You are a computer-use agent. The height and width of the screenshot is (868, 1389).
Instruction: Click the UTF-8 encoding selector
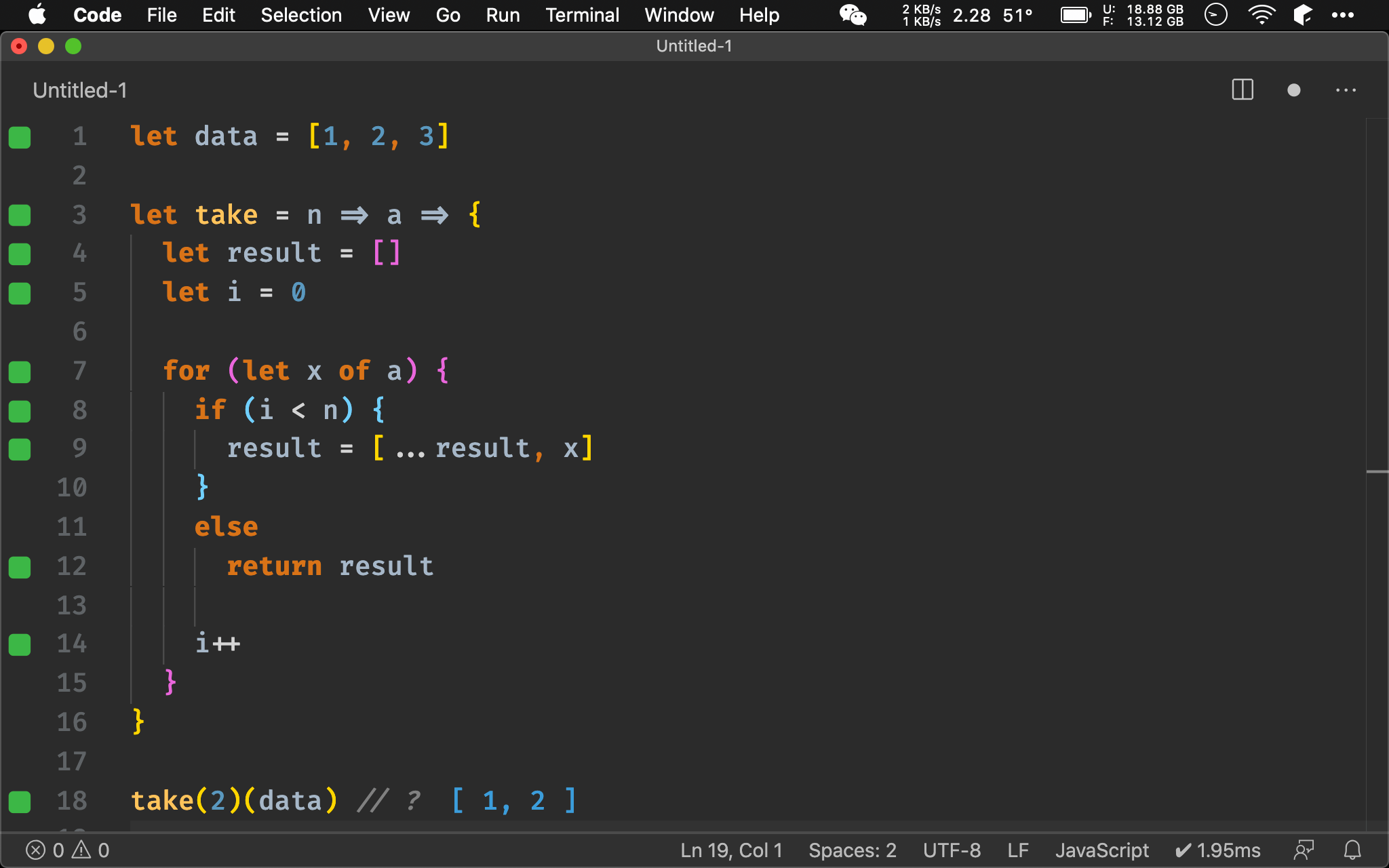pyautogui.click(x=952, y=850)
